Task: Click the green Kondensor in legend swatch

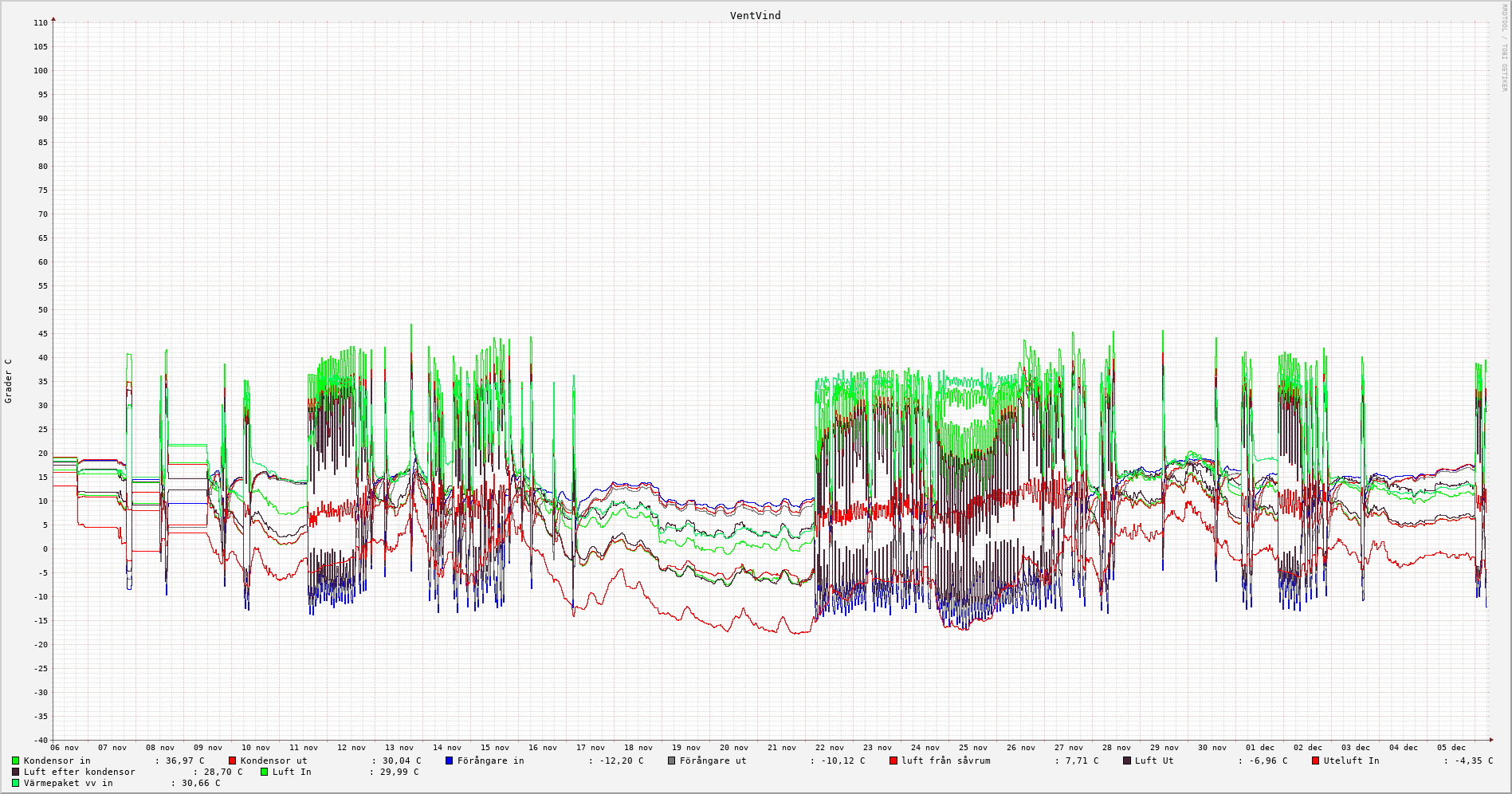Action: coord(15,761)
